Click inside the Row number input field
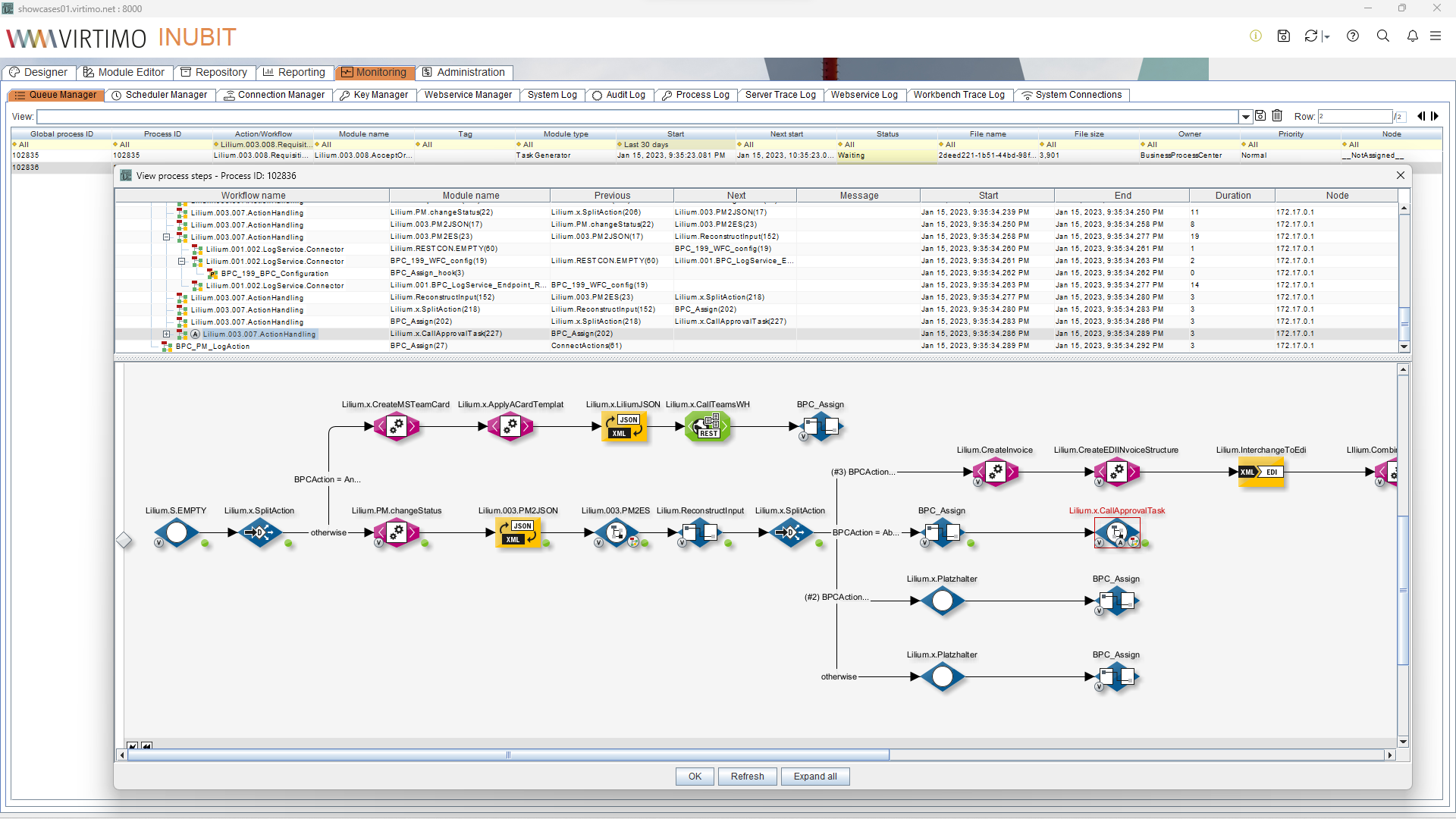The width and height of the screenshot is (1456, 819). pos(1356,116)
